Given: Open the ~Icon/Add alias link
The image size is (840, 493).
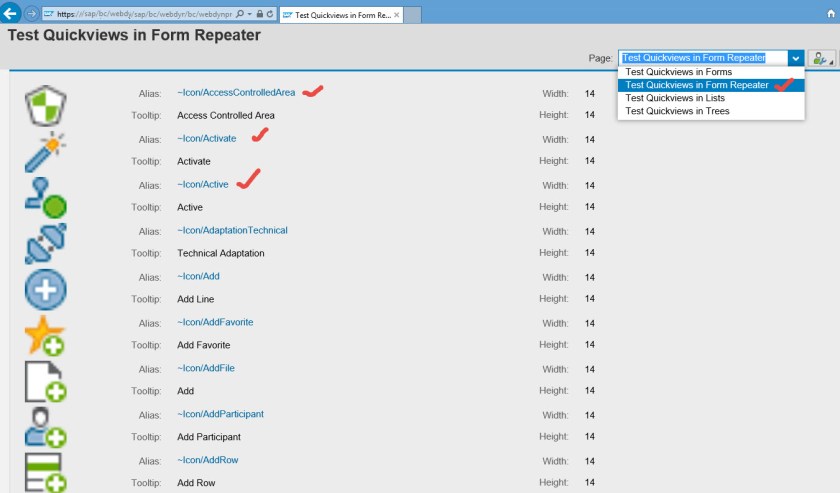Looking at the screenshot, I should pyautogui.click(x=198, y=277).
